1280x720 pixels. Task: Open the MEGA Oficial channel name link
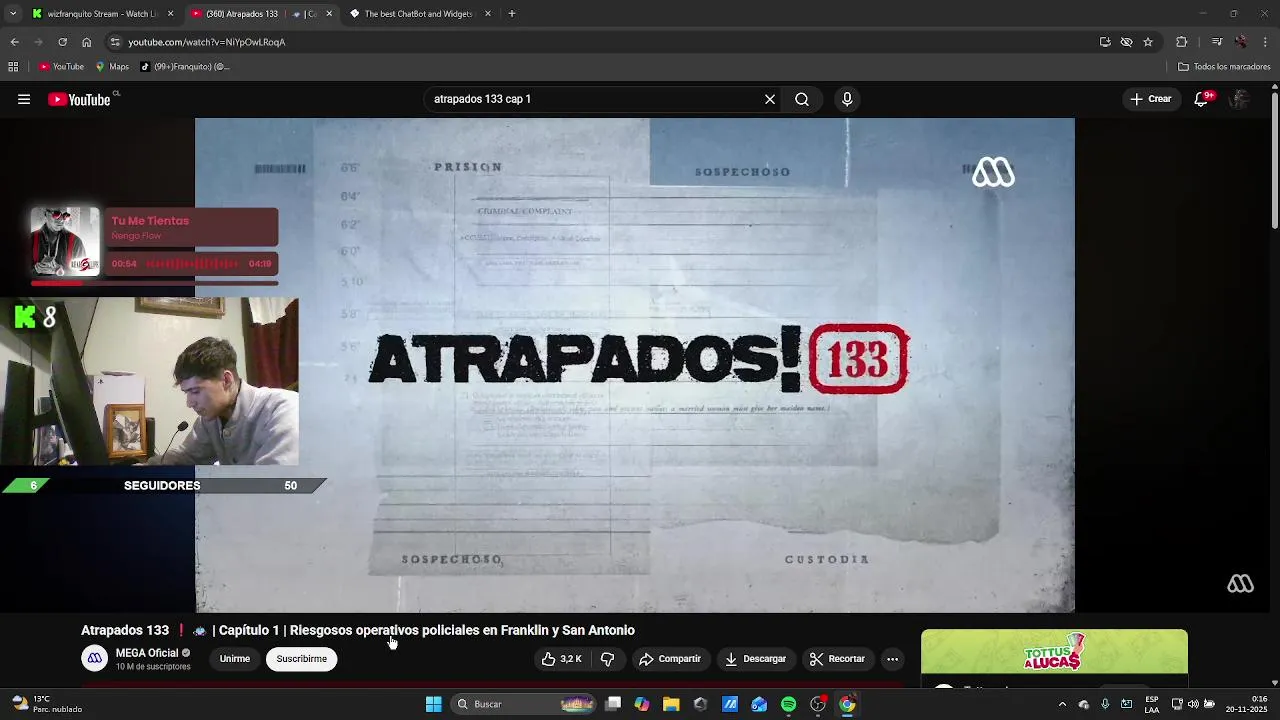click(x=147, y=653)
